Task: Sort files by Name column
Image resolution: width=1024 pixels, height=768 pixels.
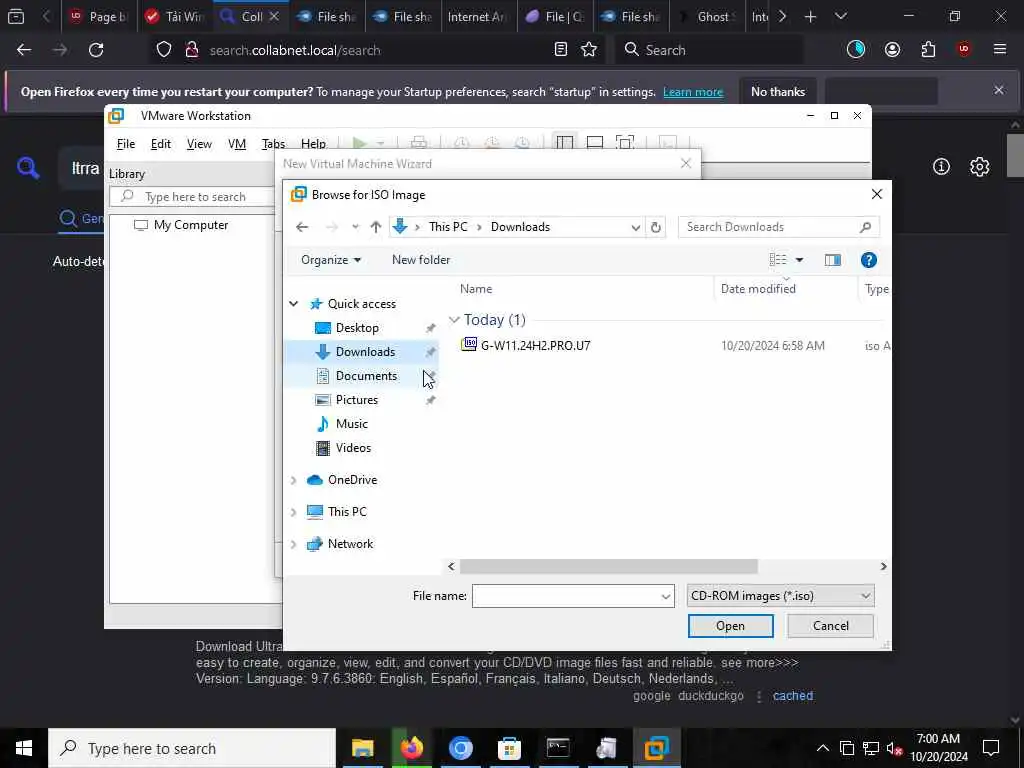Action: (476, 289)
